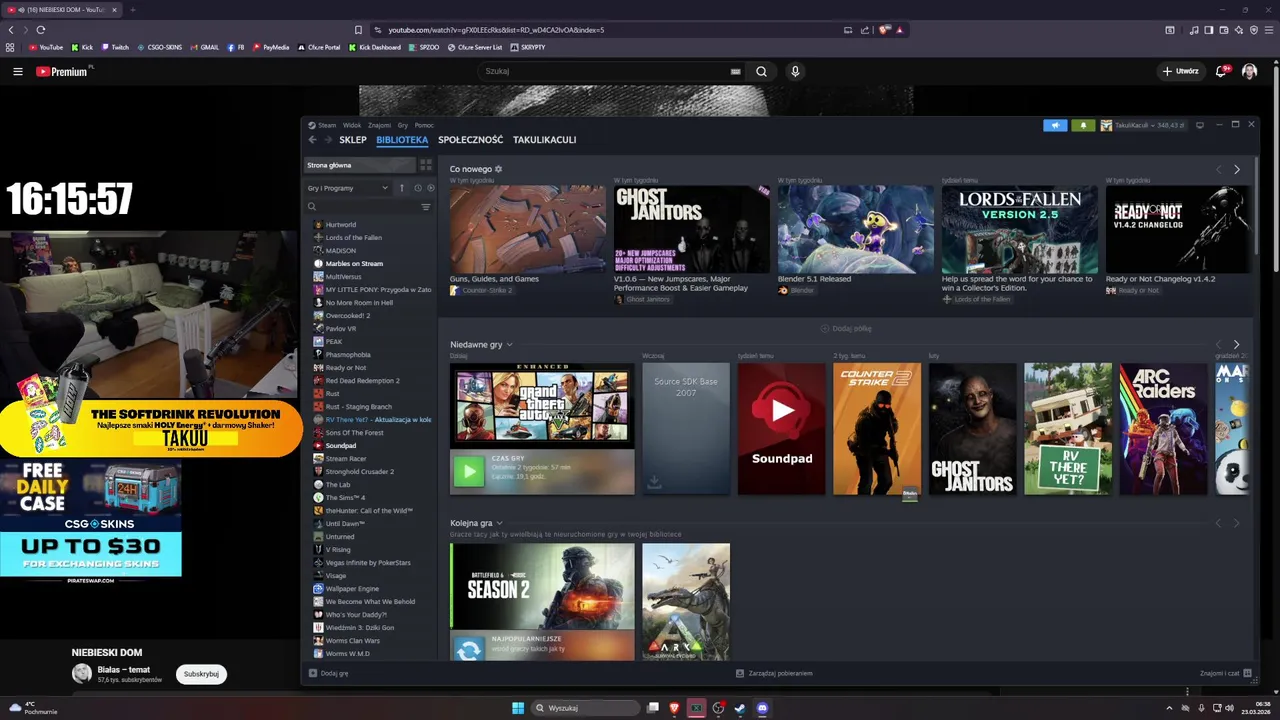Open browser music player icon

click(x=1194, y=30)
